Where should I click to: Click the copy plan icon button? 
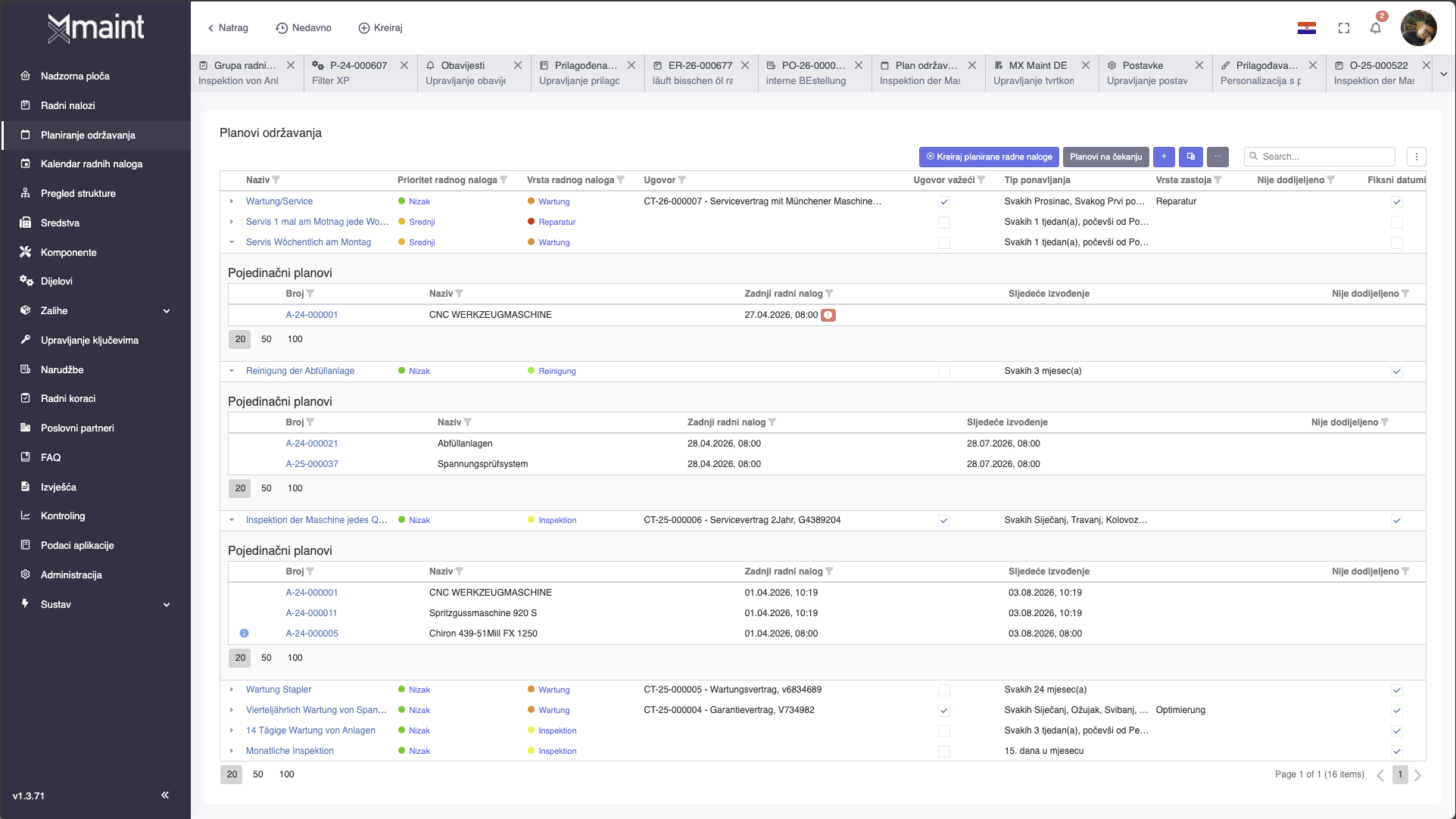point(1190,157)
